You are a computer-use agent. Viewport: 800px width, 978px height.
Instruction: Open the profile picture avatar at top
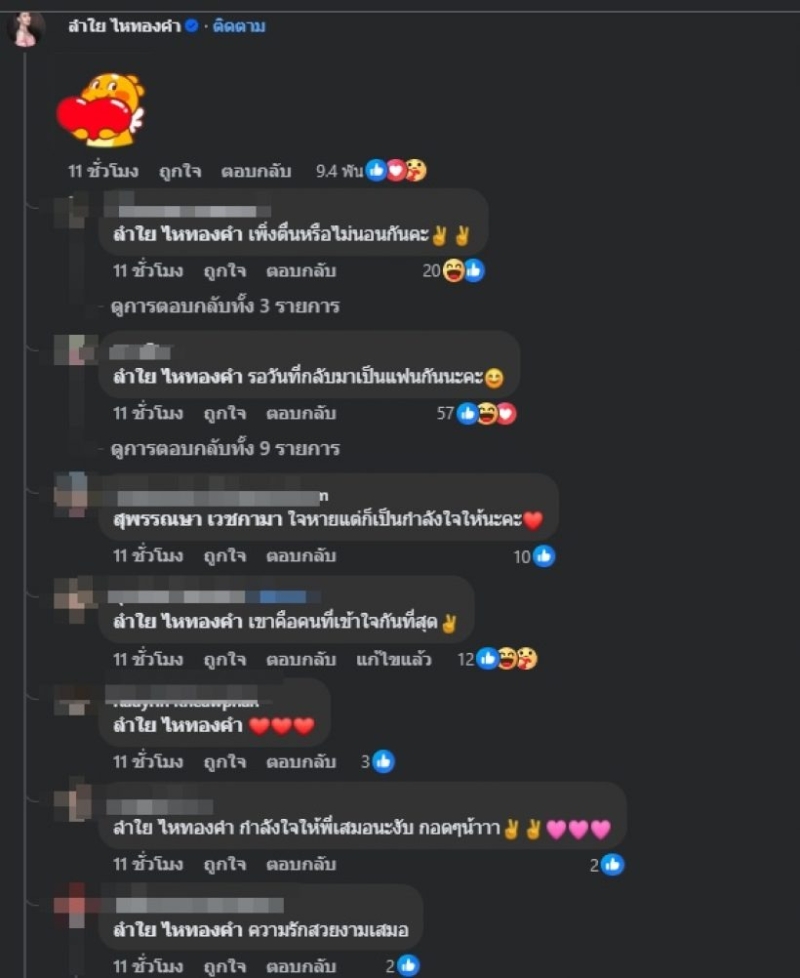(26, 29)
